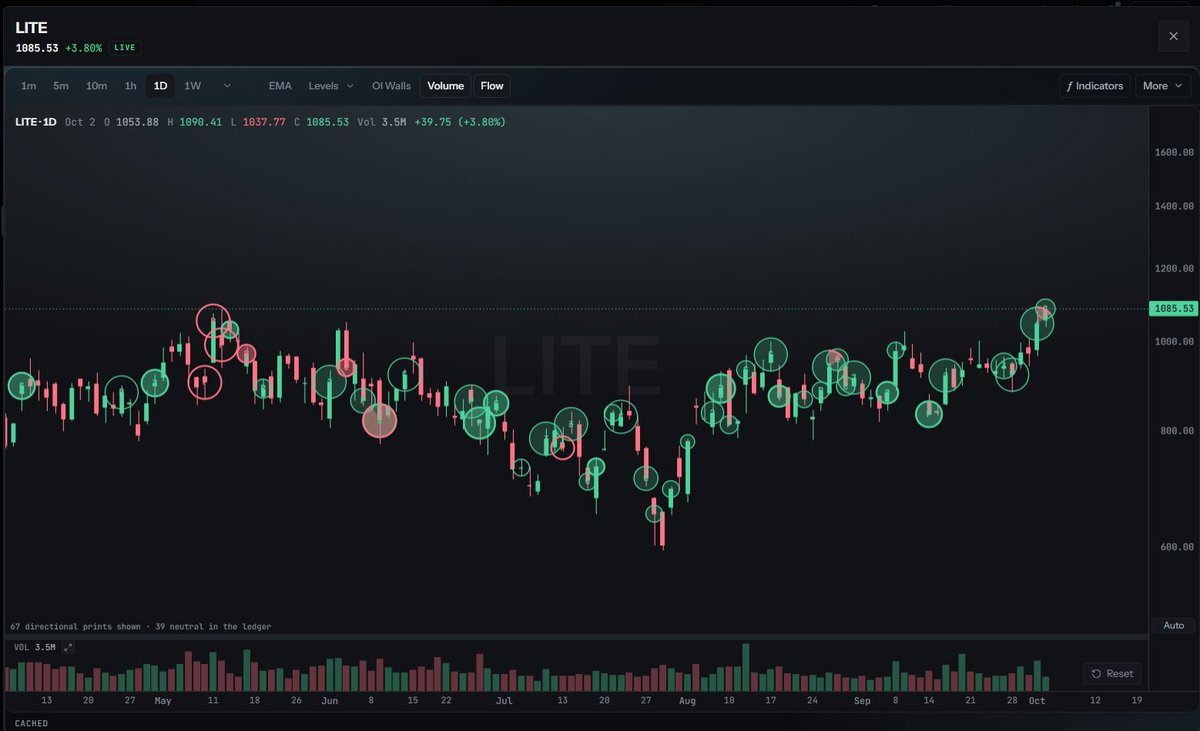Switch chart to the 1m timeframe

tap(29, 86)
